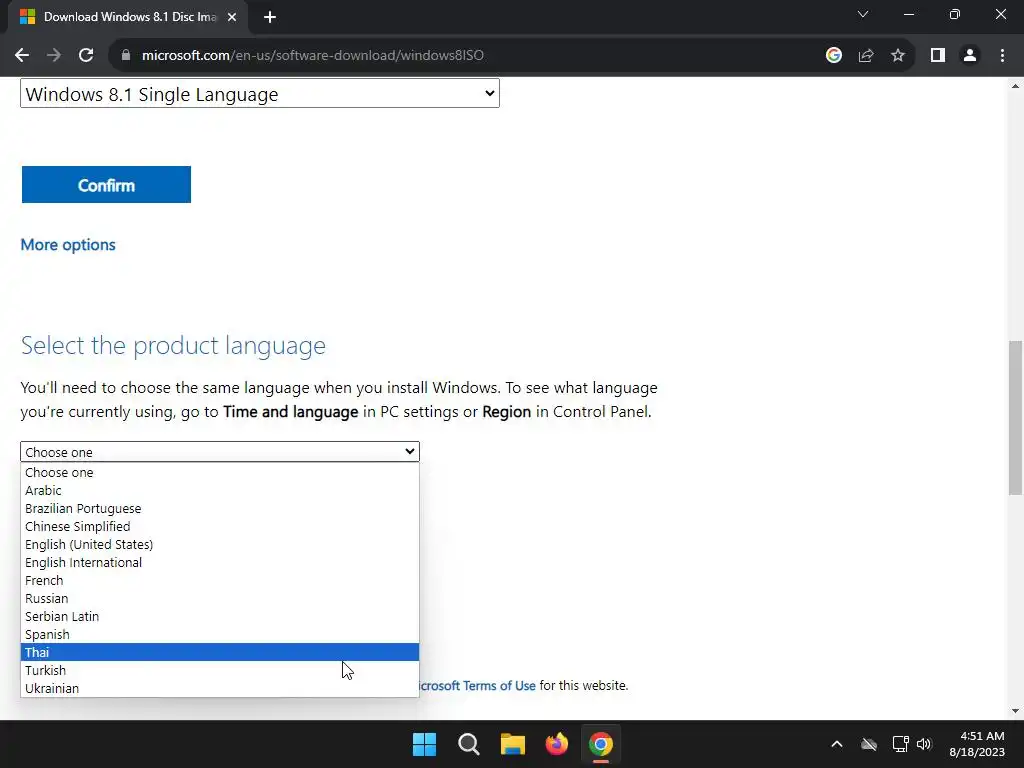Select Serbian Latin language option
The height and width of the screenshot is (768, 1024).
coord(220,616)
